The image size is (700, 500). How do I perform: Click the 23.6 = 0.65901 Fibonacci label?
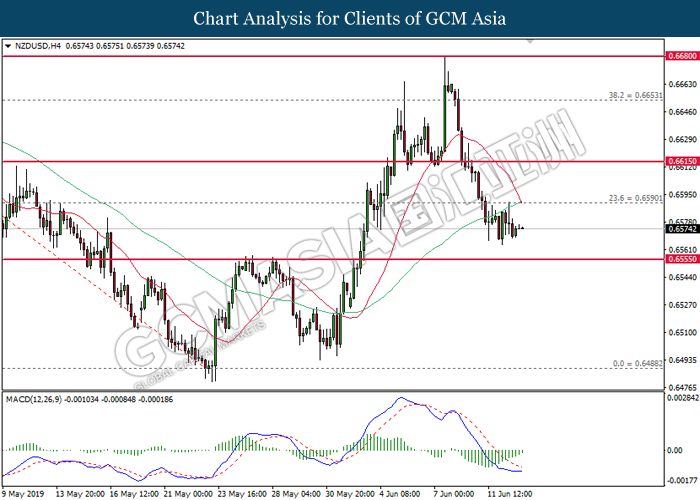pos(636,198)
